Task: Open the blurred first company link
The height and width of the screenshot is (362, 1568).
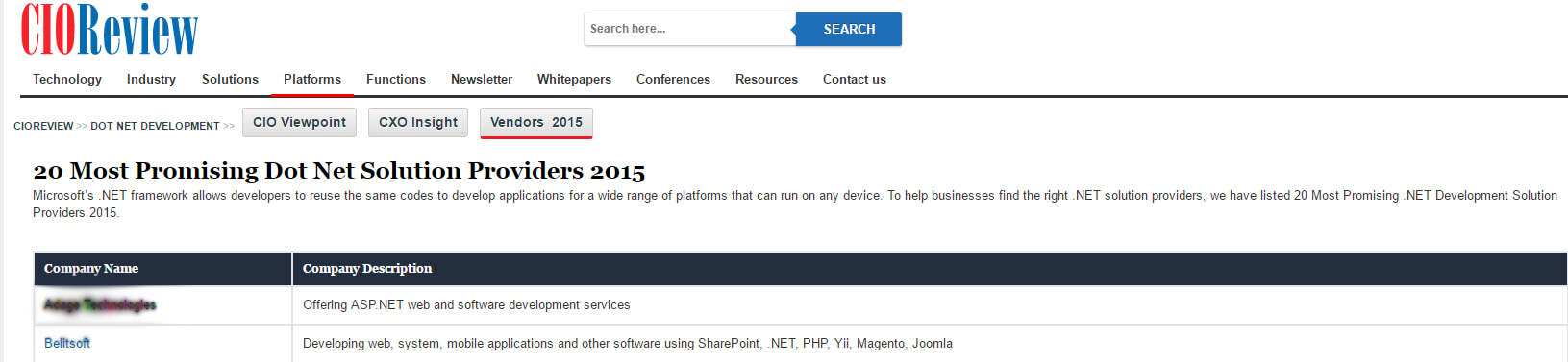Action: click(x=100, y=304)
